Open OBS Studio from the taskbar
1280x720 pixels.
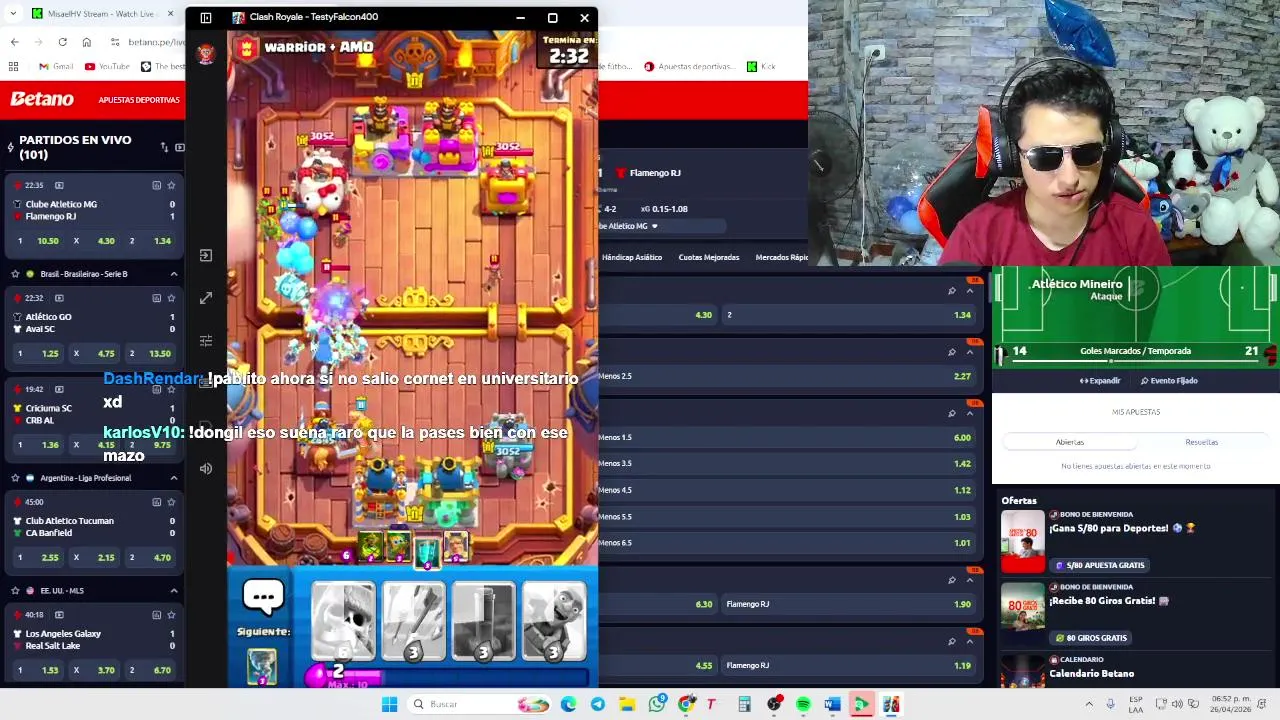[x=774, y=705]
